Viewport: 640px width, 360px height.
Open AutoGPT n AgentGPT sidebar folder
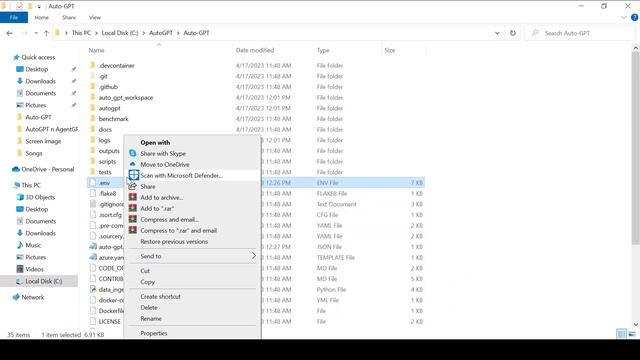click(51, 129)
